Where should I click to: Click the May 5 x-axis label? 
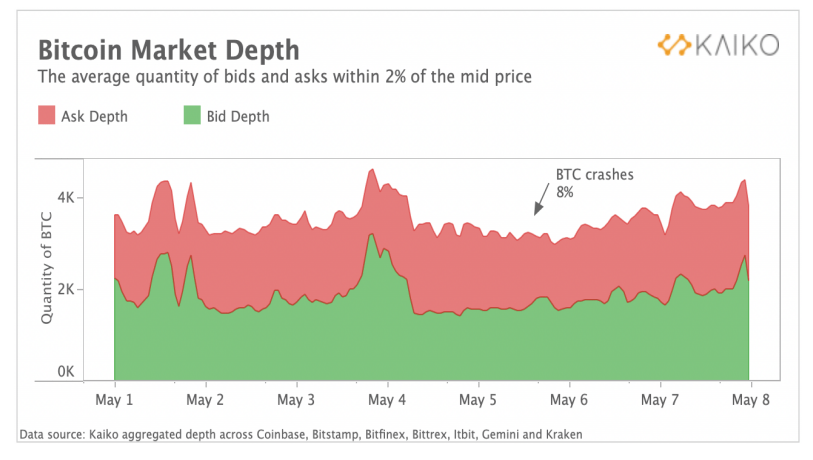coord(478,400)
